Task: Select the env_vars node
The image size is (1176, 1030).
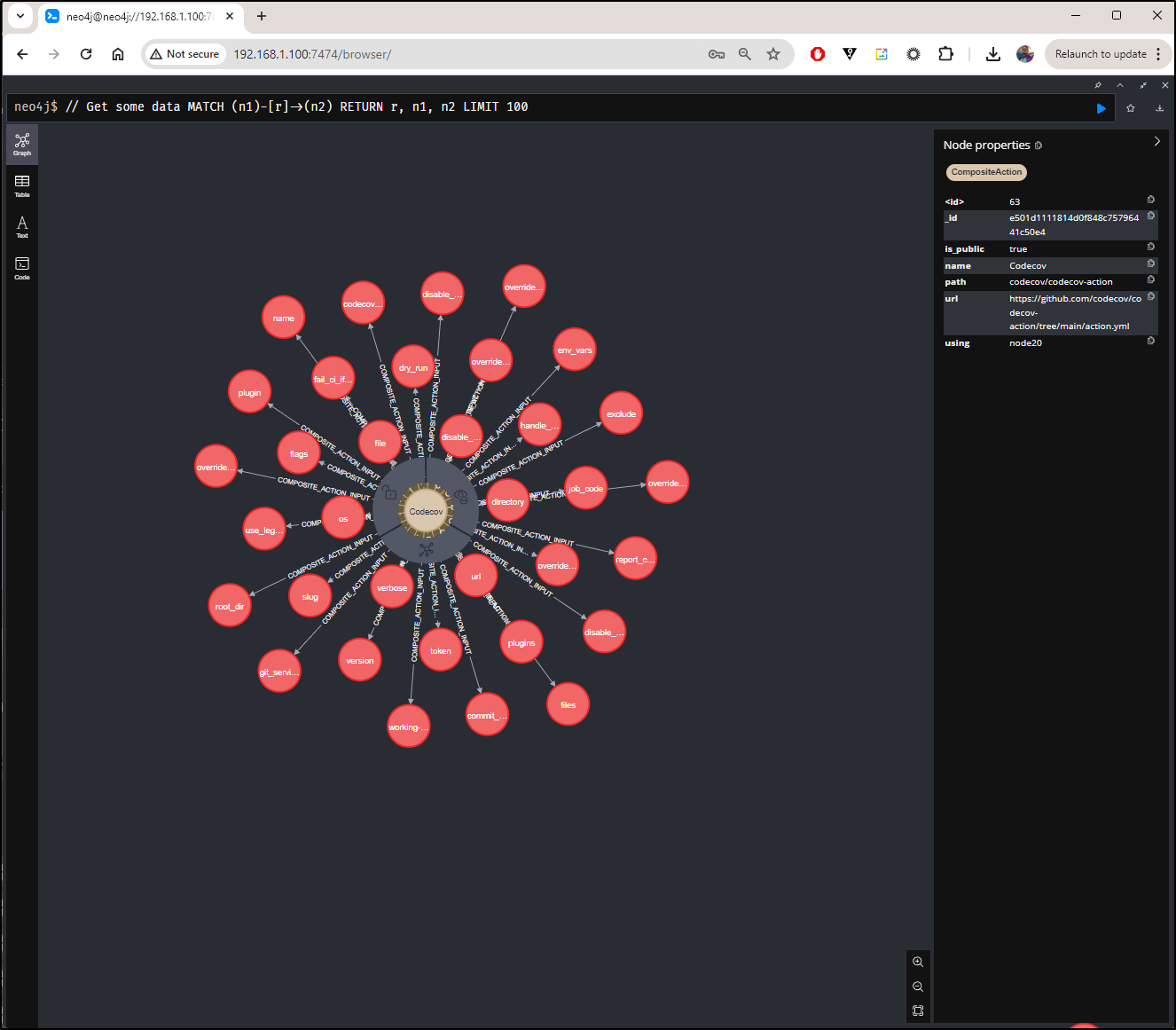Action: (x=574, y=350)
